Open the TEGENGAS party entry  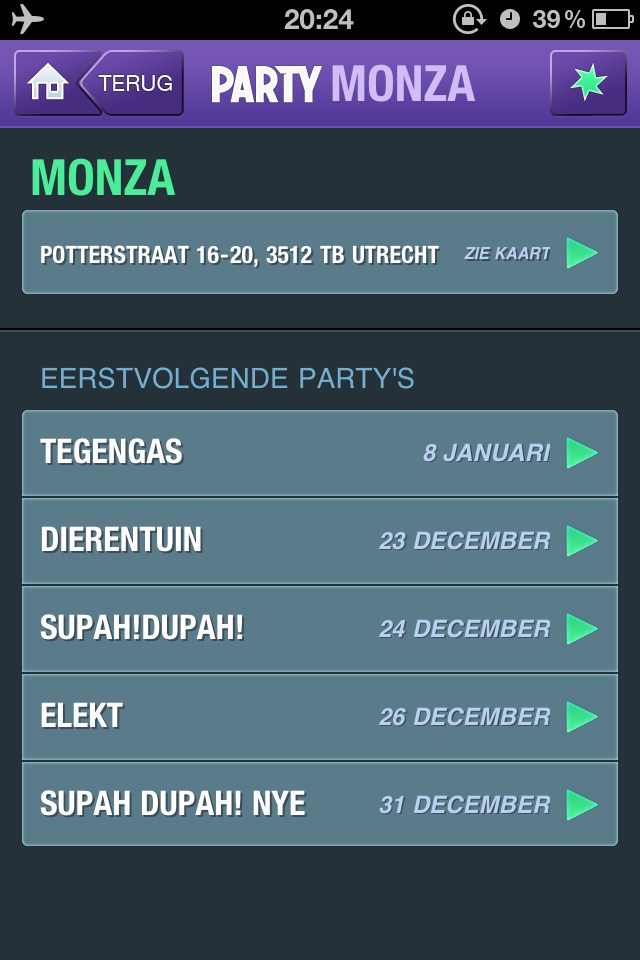coord(112,452)
